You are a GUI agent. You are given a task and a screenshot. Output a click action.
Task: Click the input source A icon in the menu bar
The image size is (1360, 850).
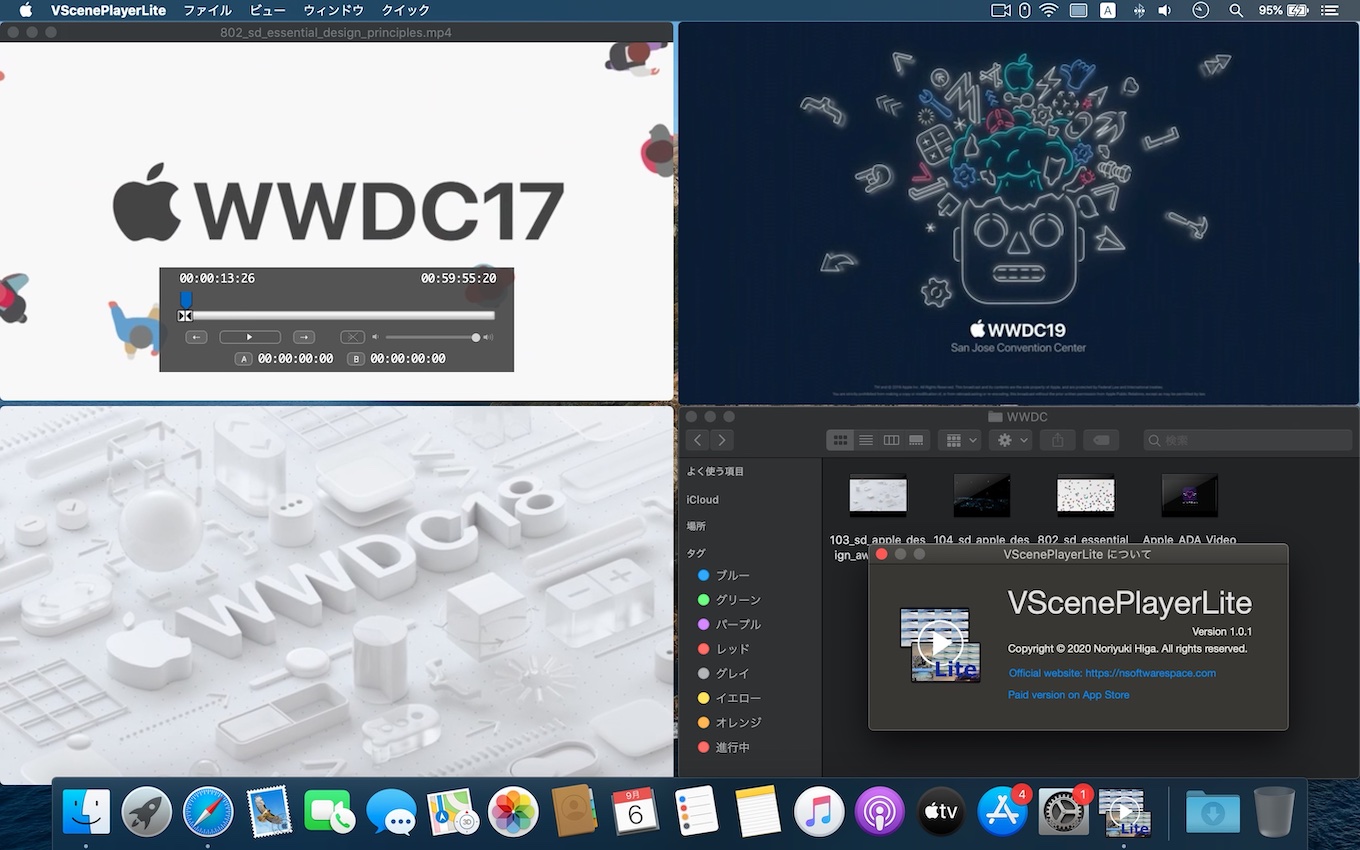(x=1108, y=10)
